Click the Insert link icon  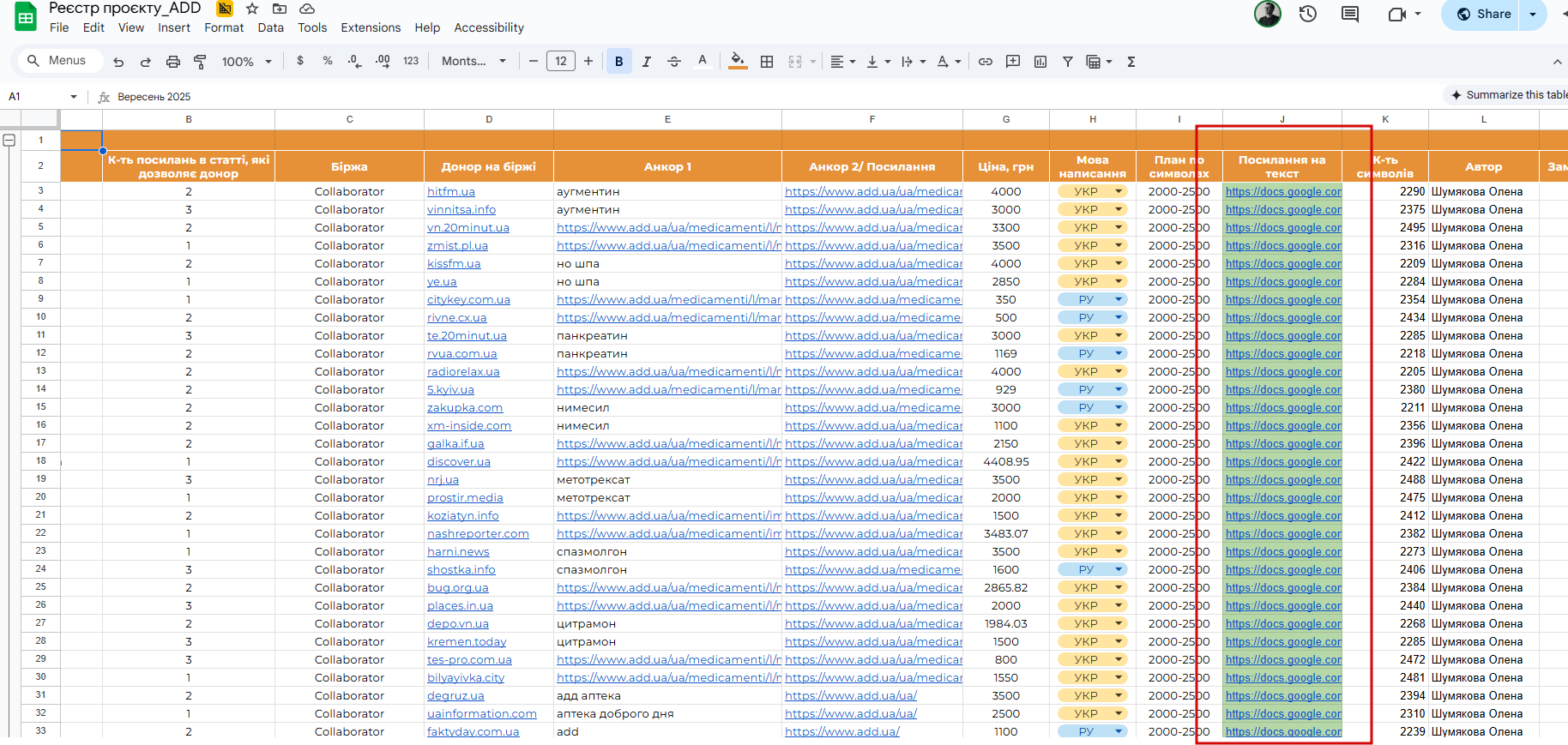986,62
